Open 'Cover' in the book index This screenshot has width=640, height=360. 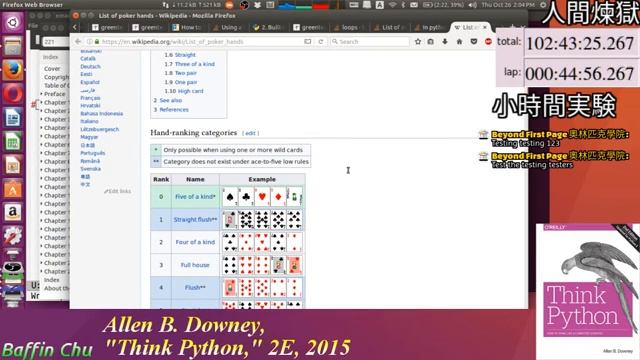coord(52,69)
